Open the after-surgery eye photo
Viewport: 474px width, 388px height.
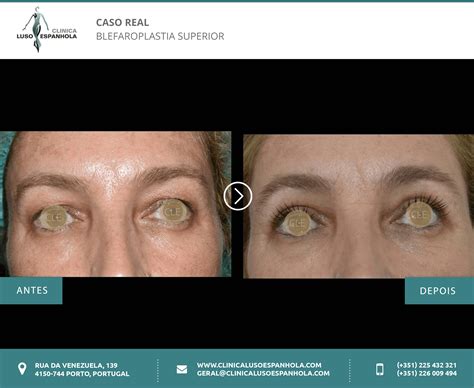point(358,206)
